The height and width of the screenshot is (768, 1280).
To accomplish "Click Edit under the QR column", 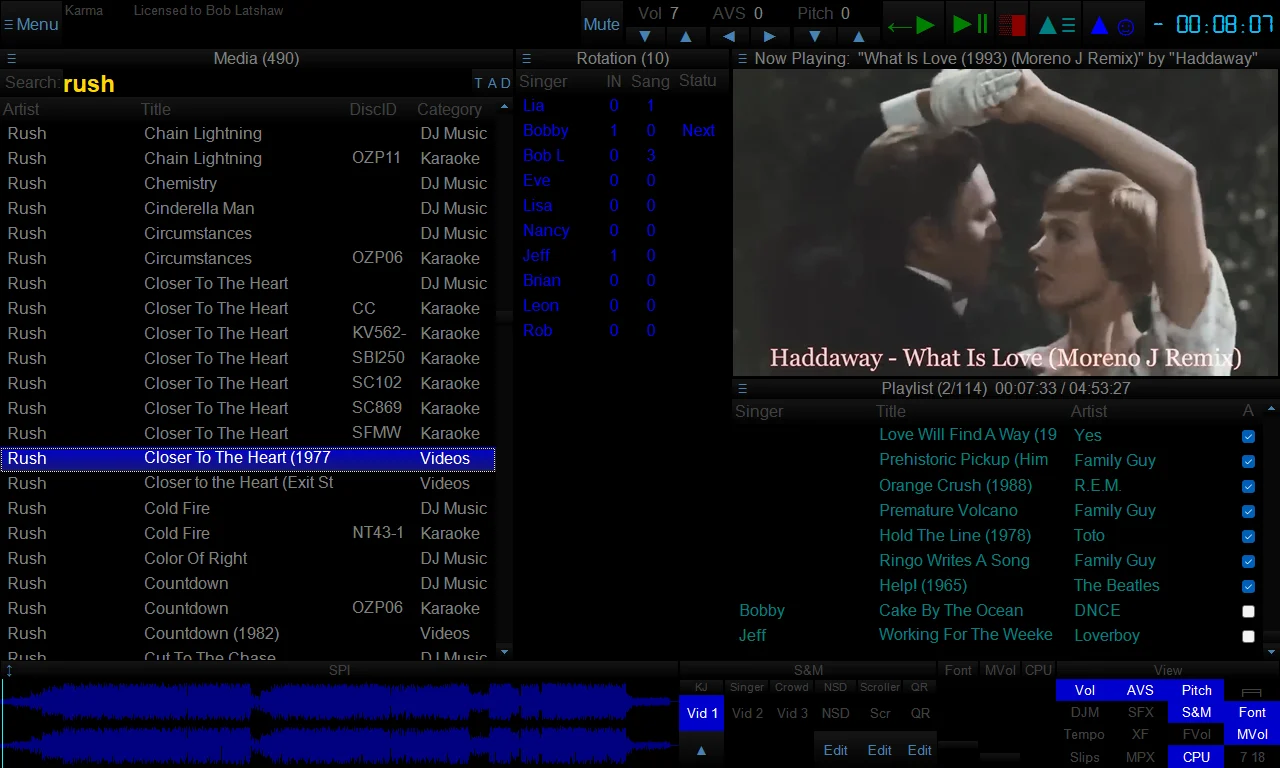I will point(920,750).
